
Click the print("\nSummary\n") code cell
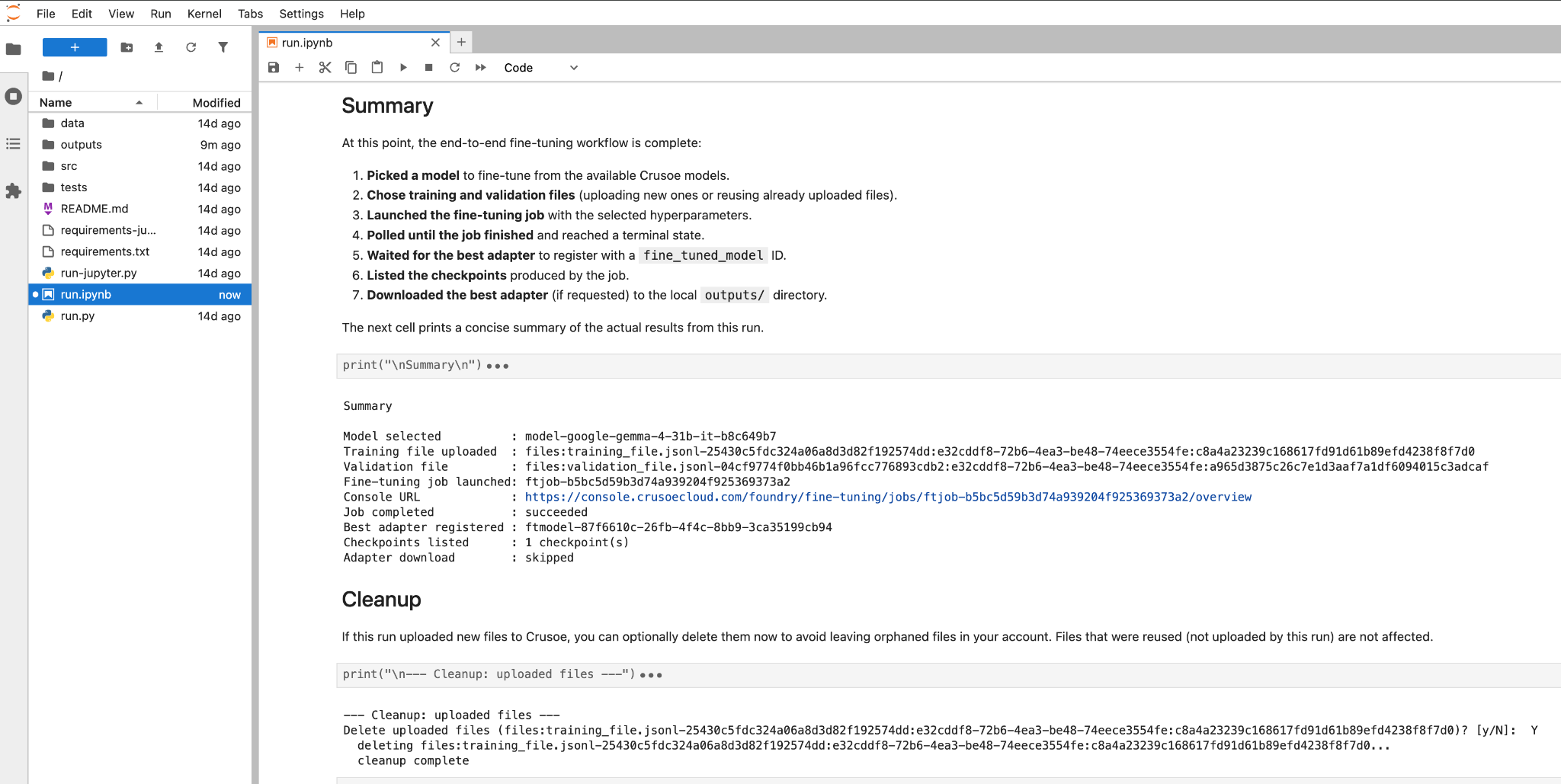tap(948, 366)
